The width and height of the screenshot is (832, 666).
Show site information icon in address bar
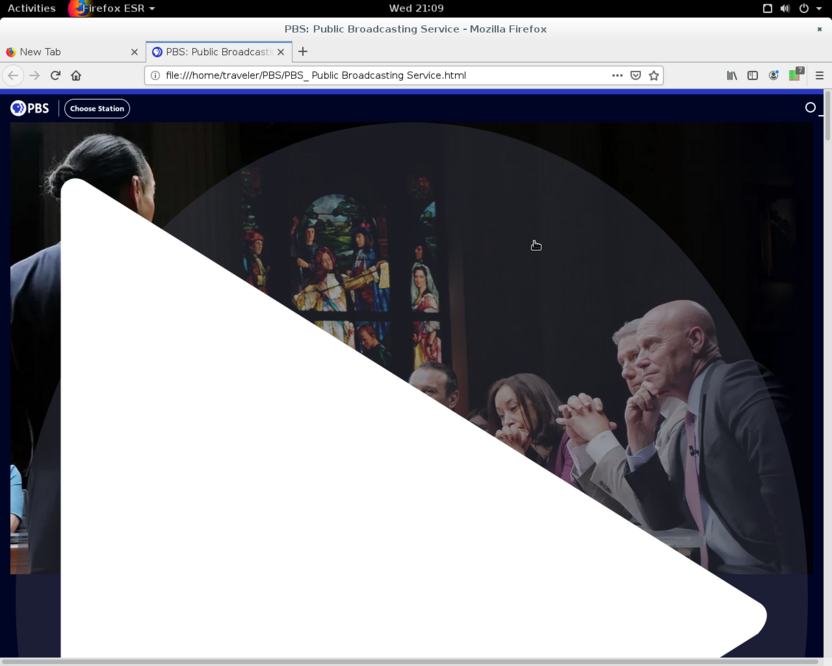click(155, 75)
